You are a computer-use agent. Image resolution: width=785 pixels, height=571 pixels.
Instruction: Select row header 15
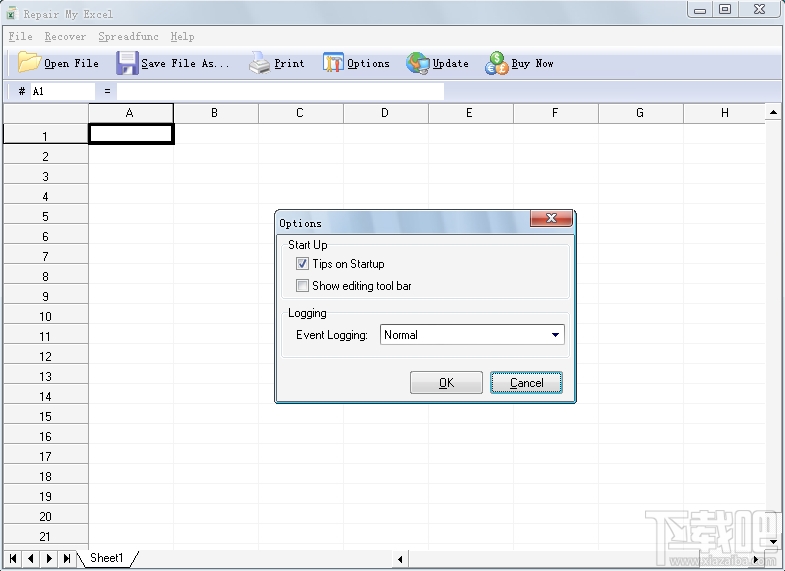pos(46,414)
